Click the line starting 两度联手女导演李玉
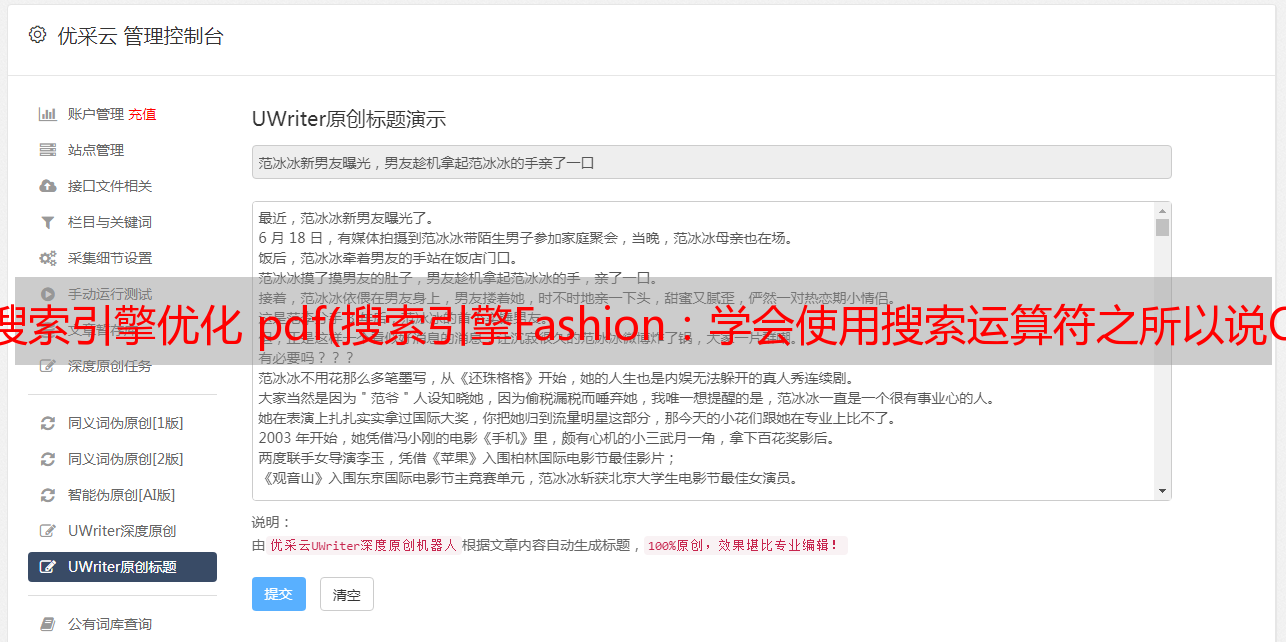Screen dimensions: 1286x642 click(x=468, y=458)
